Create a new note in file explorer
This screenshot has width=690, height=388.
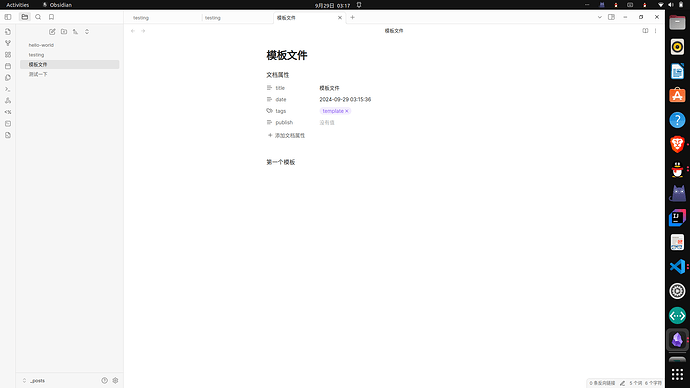click(52, 32)
